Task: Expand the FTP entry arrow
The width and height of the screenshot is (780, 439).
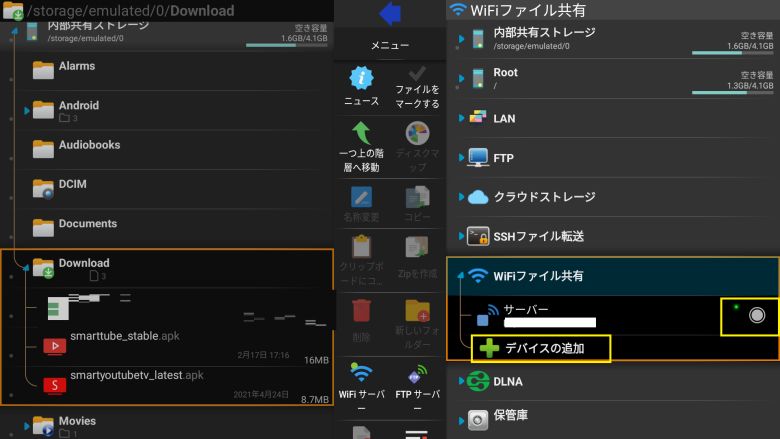Action: (x=461, y=158)
